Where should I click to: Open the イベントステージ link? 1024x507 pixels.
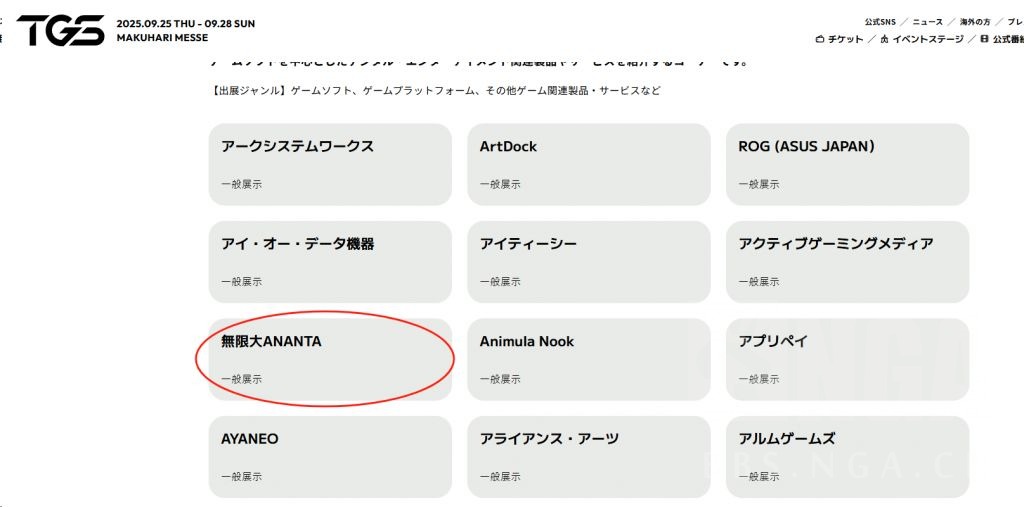[x=928, y=39]
